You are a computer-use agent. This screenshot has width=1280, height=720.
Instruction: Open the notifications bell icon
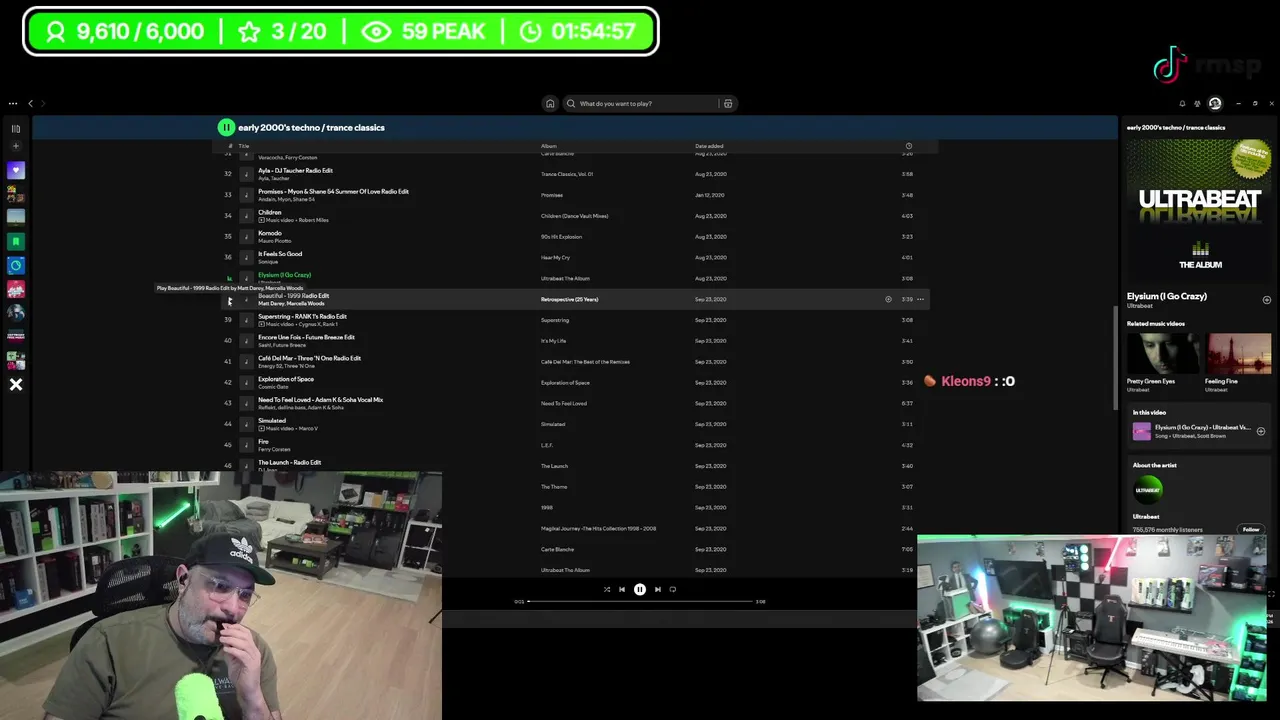click(x=1182, y=103)
